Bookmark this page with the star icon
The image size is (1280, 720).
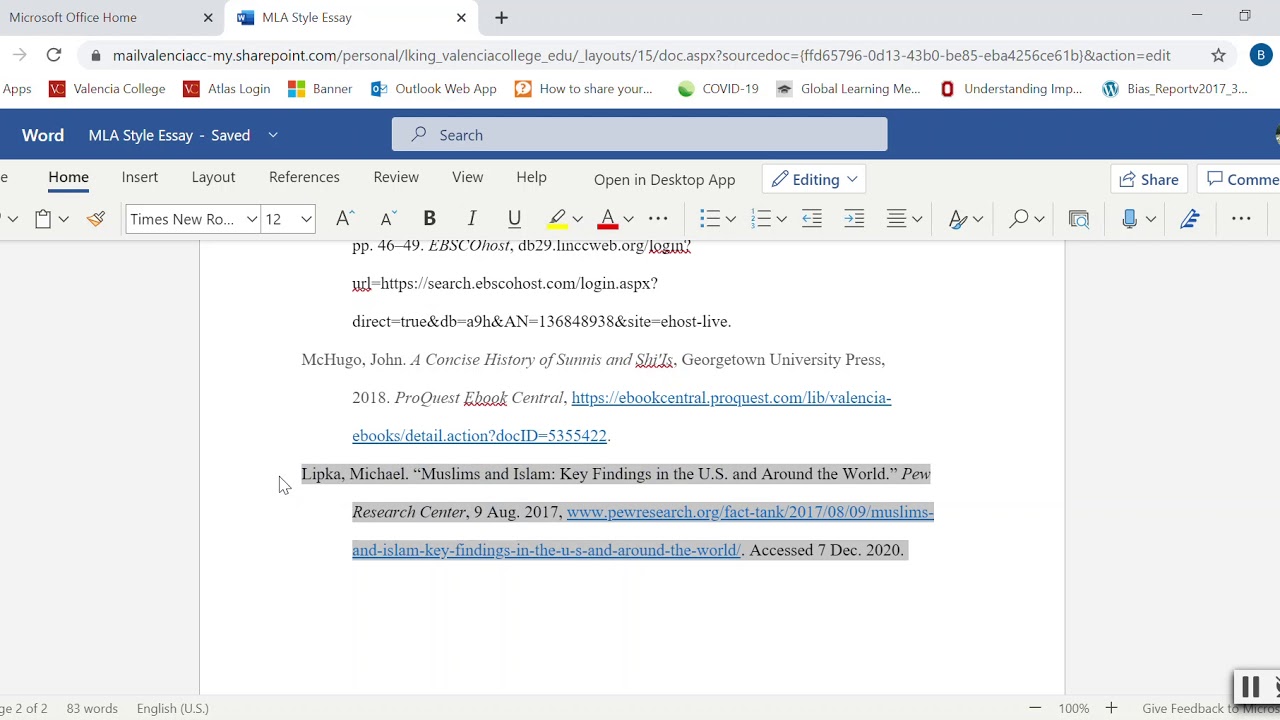coord(1218,56)
